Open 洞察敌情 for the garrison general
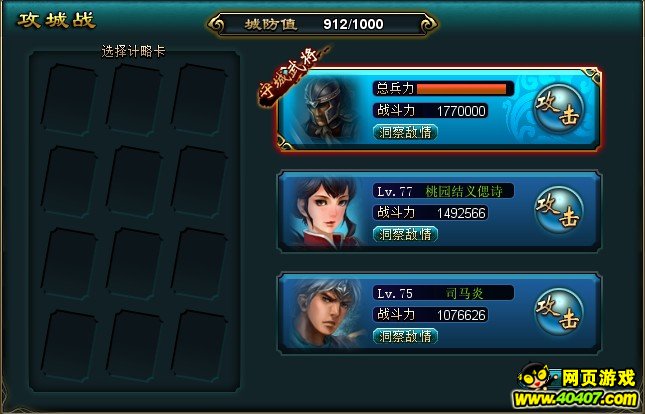 405,133
